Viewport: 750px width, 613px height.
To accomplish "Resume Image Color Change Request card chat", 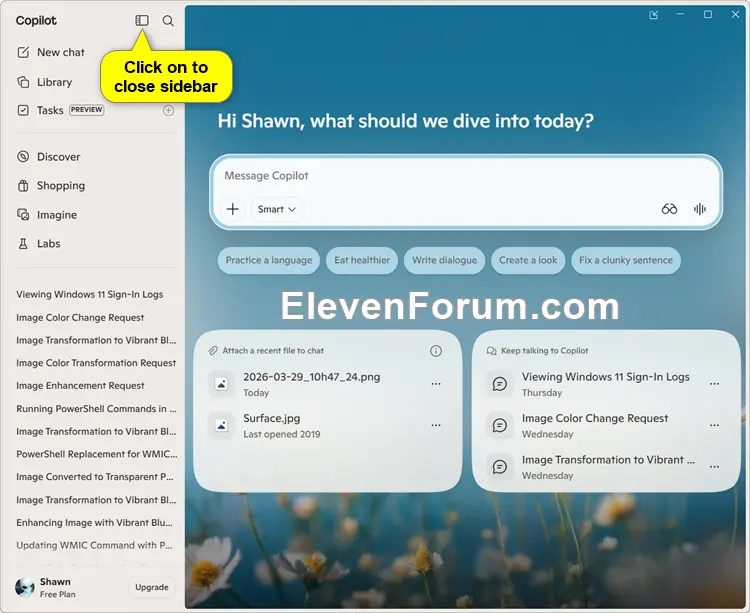I will (595, 426).
